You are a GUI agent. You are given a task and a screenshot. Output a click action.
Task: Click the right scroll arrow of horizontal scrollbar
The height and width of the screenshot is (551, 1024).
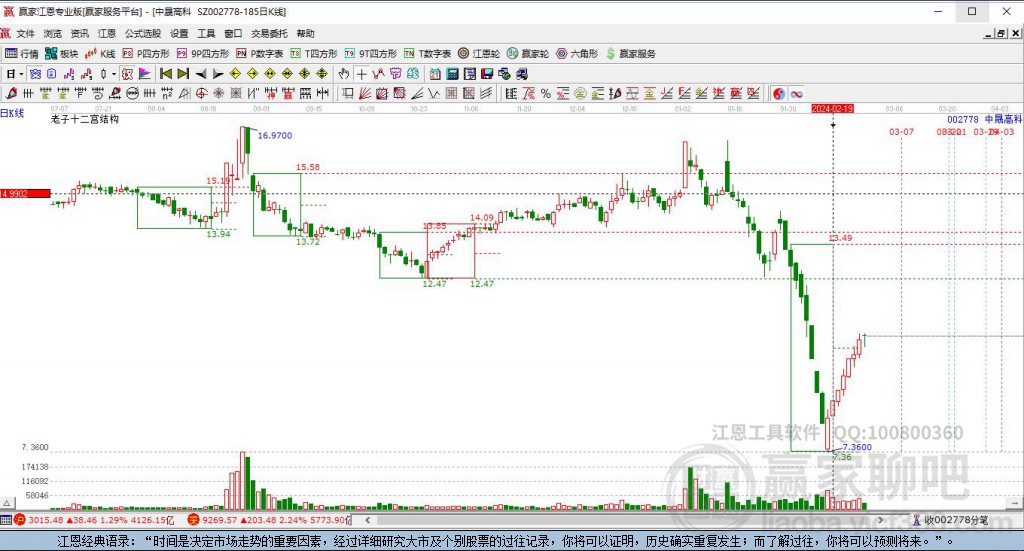point(880,520)
